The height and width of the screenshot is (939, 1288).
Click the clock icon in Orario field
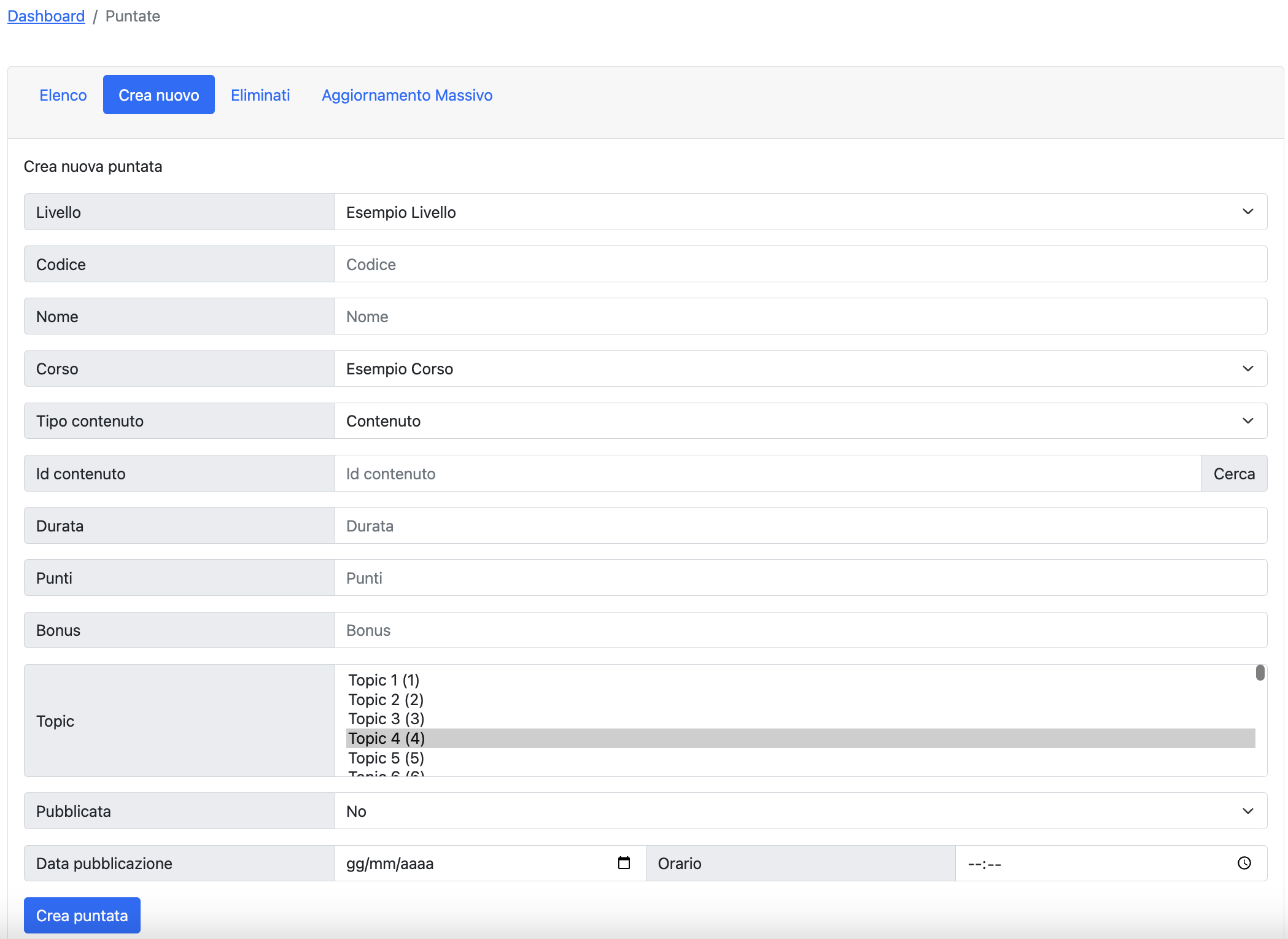pos(1244,863)
